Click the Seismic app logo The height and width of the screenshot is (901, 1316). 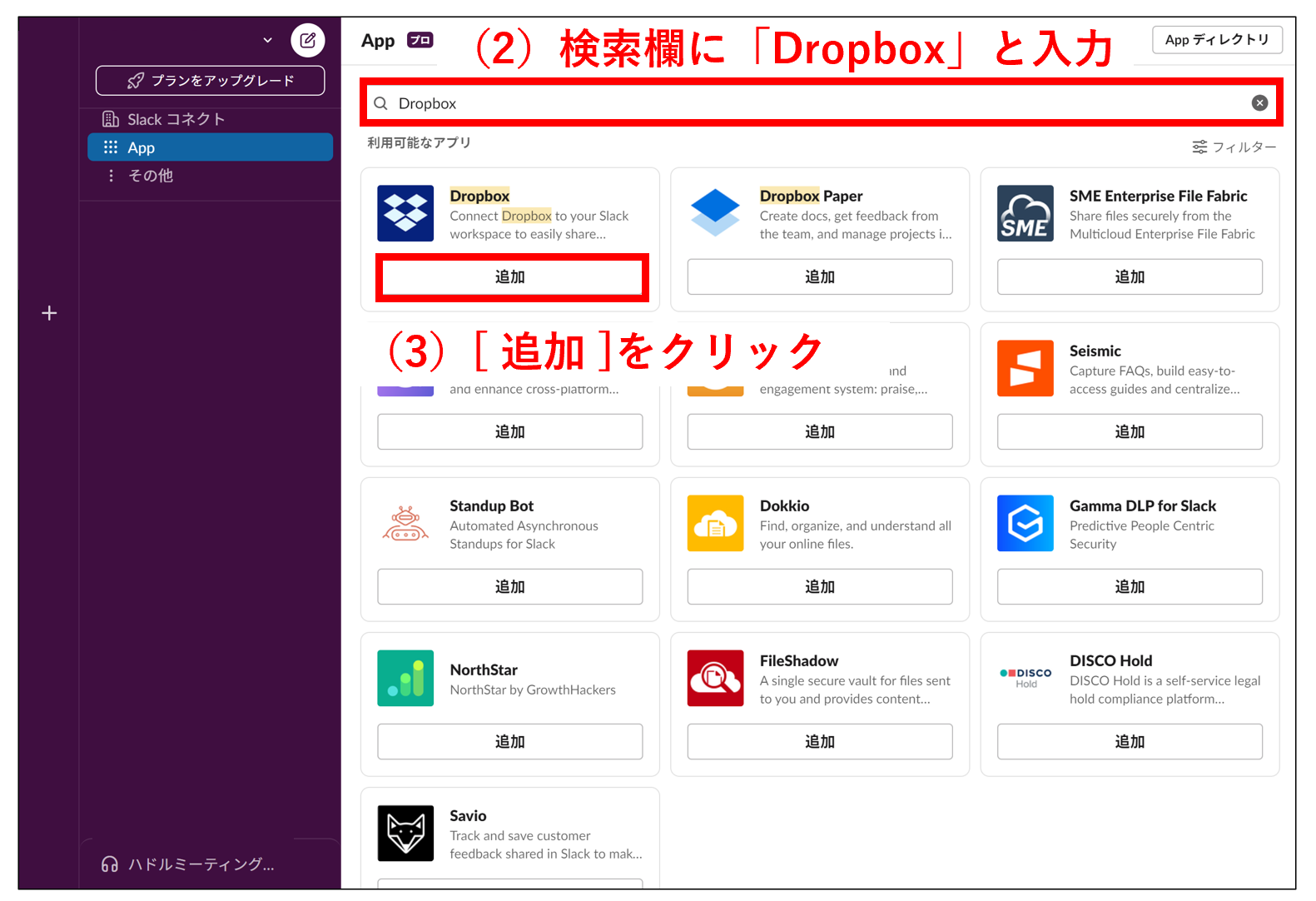coord(1025,368)
